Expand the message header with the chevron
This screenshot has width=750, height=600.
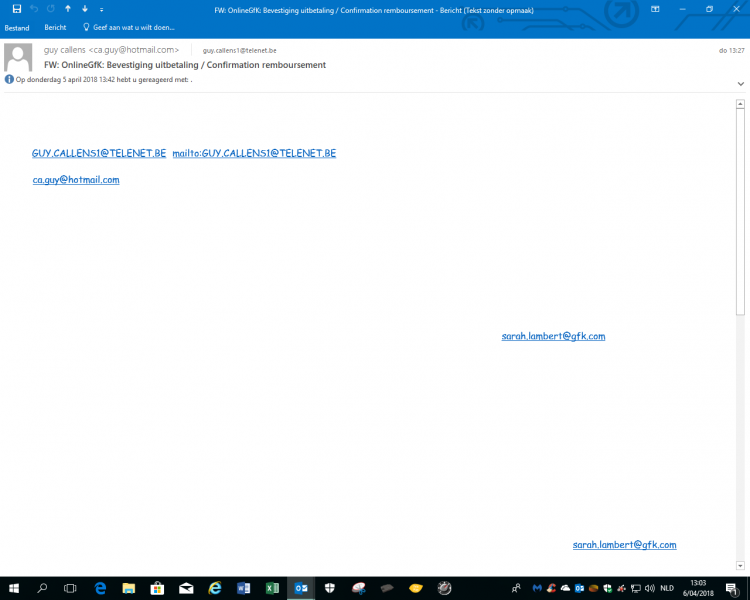point(741,84)
